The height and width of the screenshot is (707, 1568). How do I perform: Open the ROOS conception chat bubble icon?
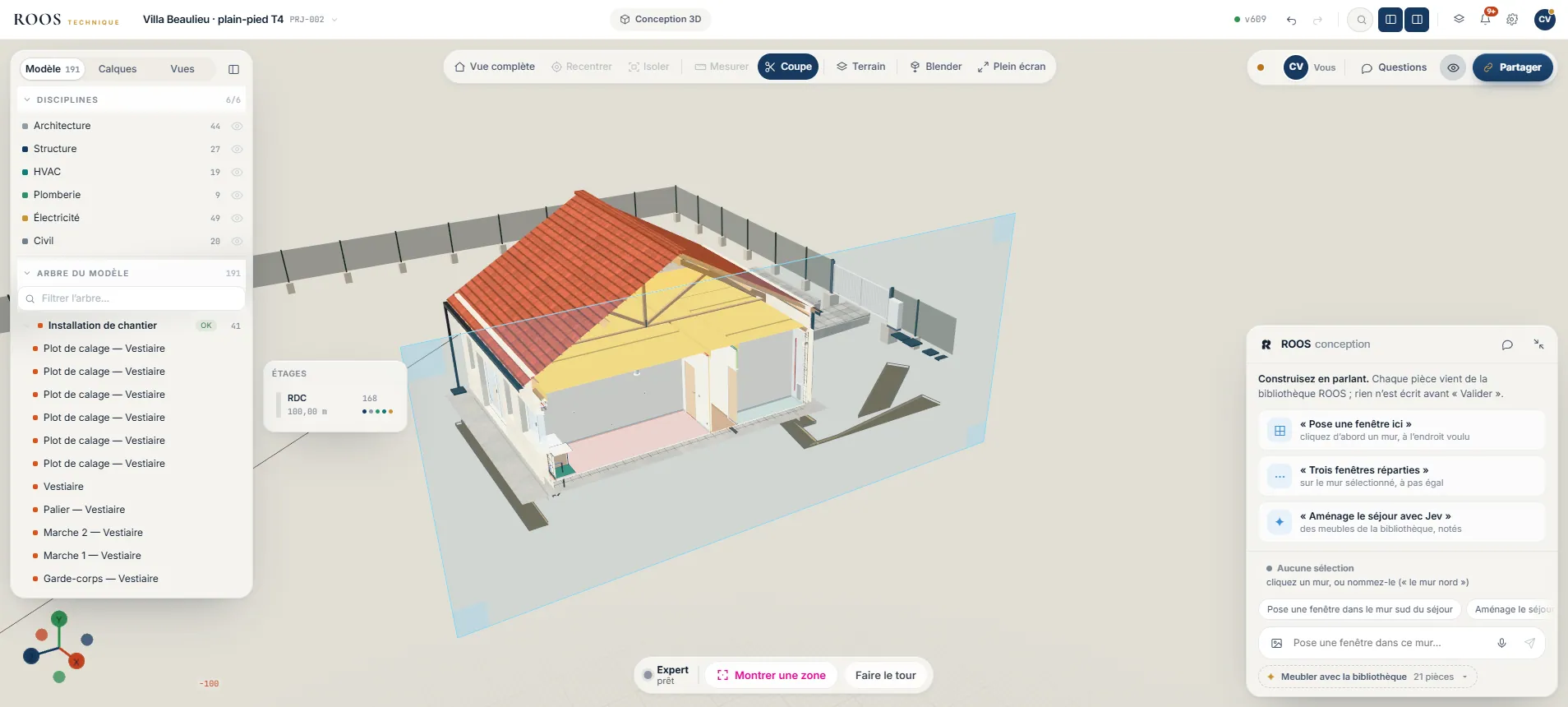1507,344
